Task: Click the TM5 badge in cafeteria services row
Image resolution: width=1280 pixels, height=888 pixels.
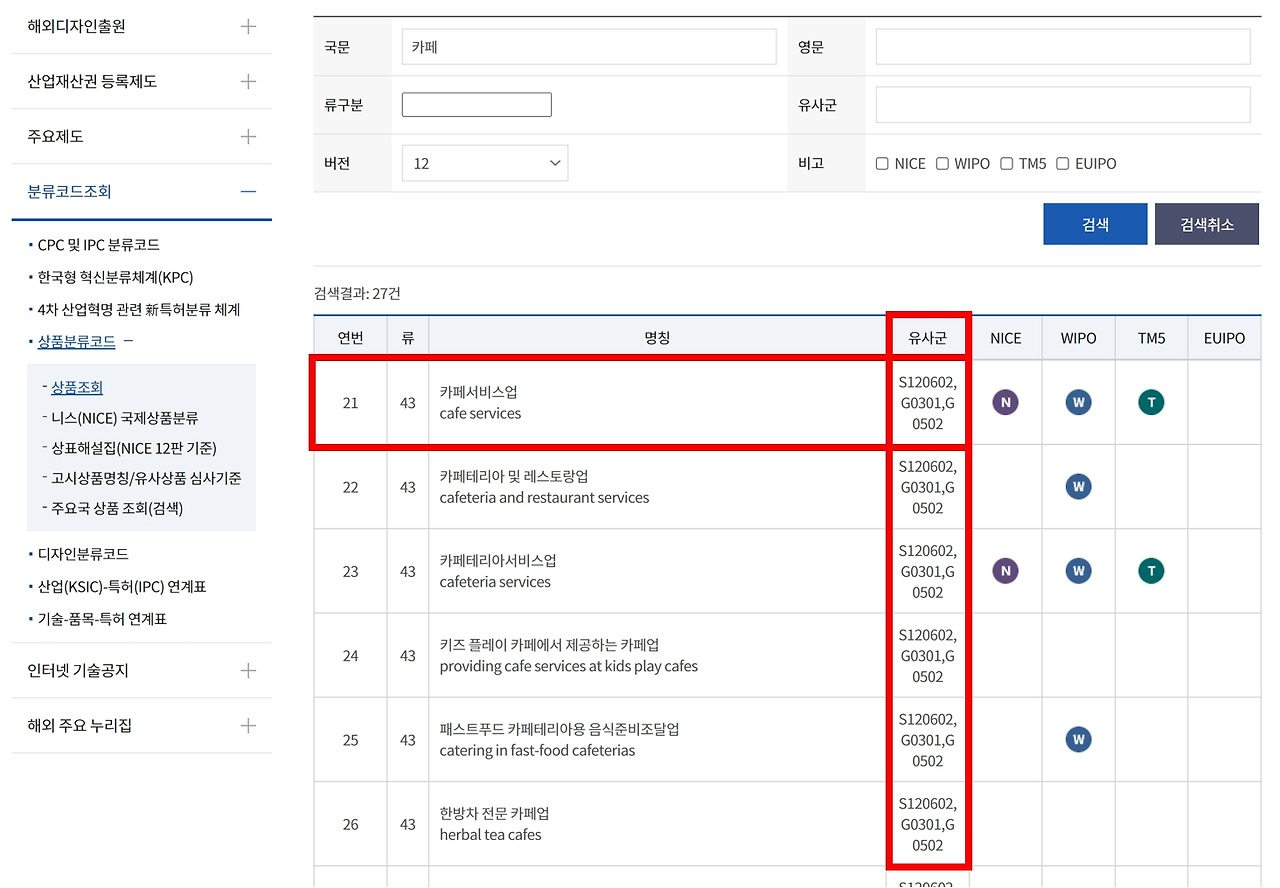Action: 1151,571
